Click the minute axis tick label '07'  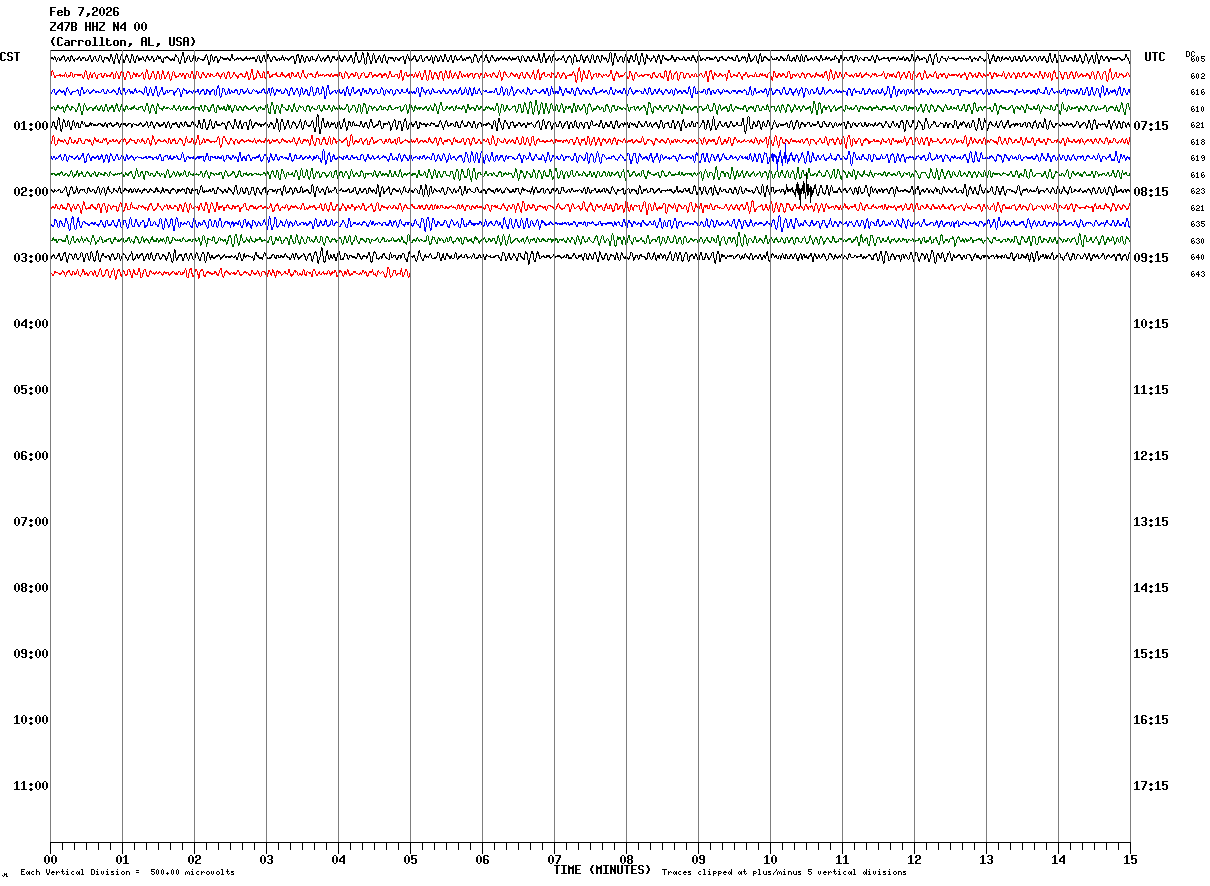(x=554, y=860)
